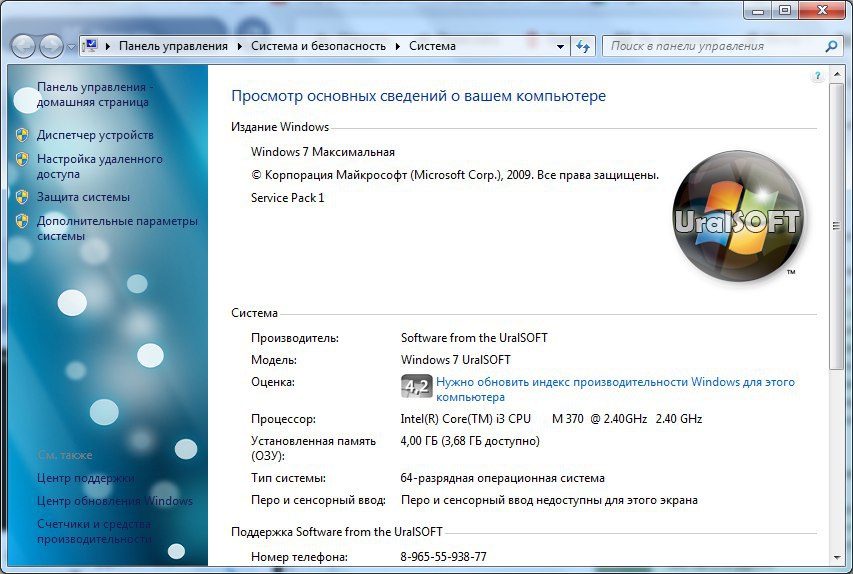Click the 4,2 performance rating badge
Screen dimensions: 853x574
(417, 386)
